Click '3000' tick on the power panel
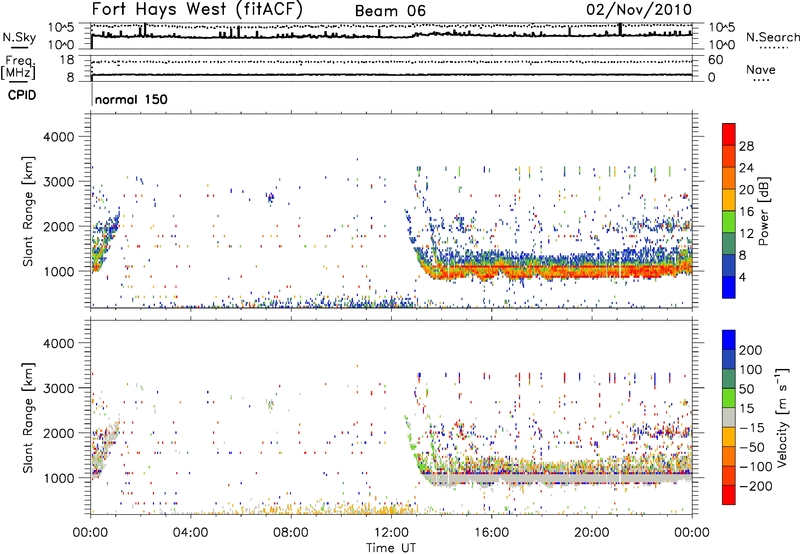The width and height of the screenshot is (800, 554). pyautogui.click(x=58, y=182)
